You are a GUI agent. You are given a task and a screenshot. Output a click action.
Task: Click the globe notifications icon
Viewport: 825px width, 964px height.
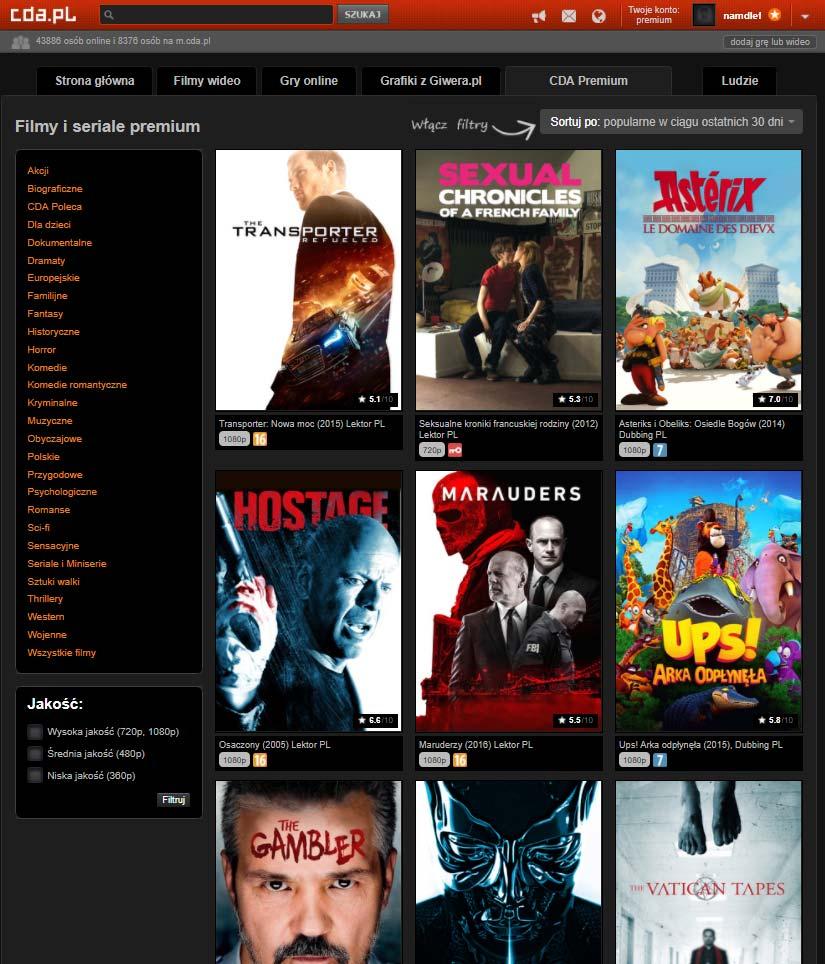coord(598,16)
